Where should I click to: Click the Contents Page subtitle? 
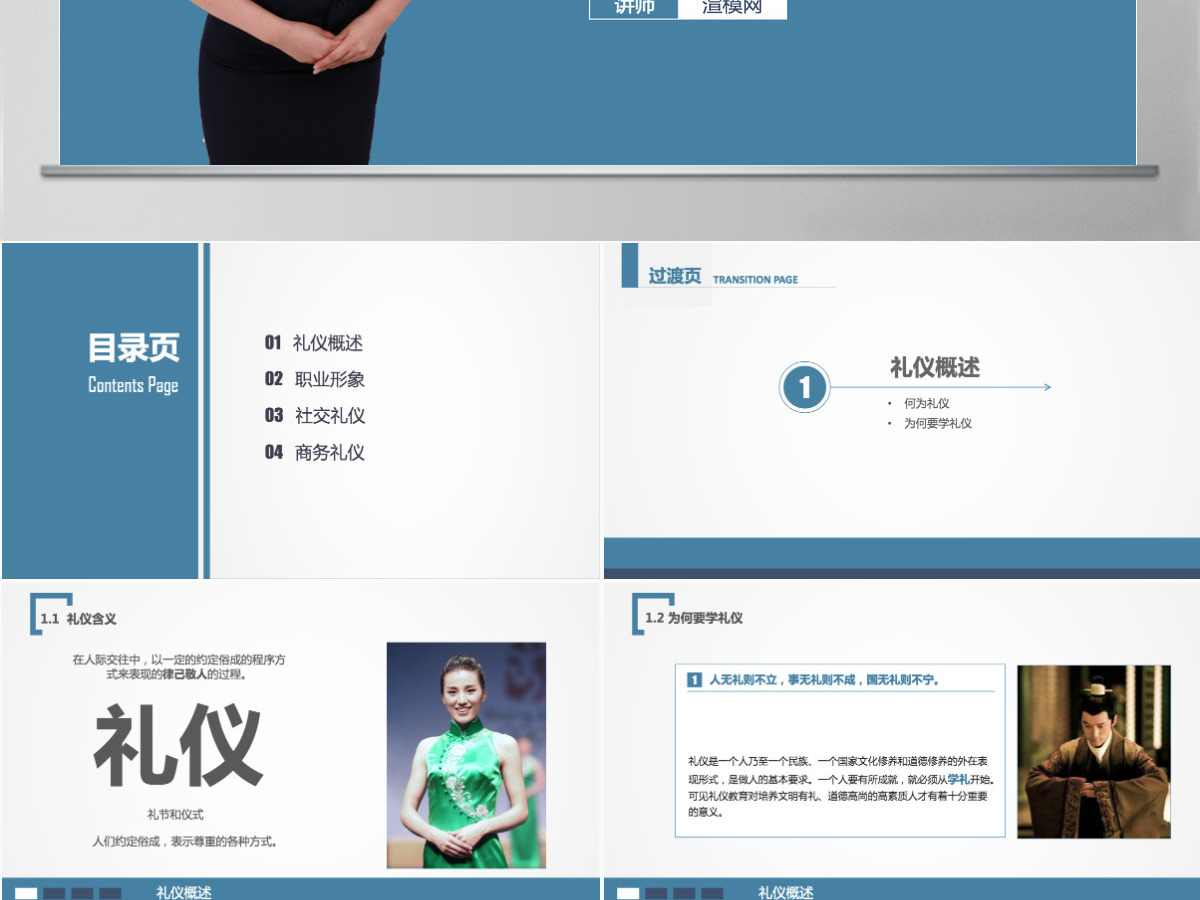point(133,385)
